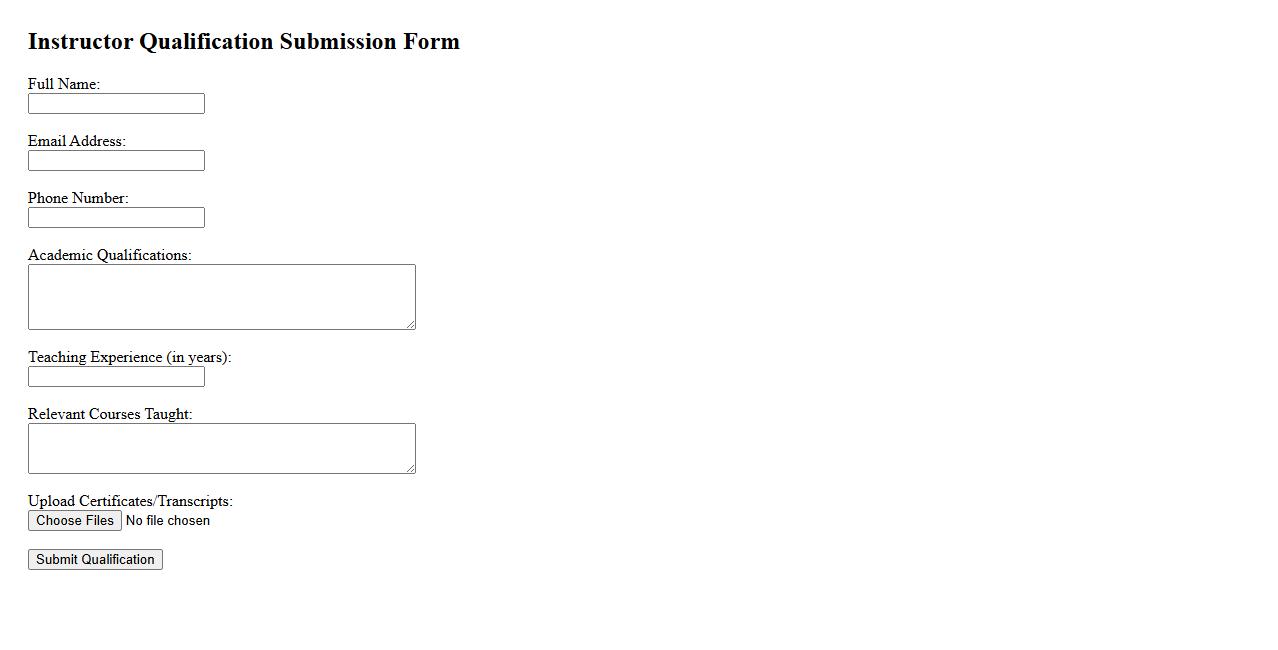The height and width of the screenshot is (650, 1278).
Task: Click the 'No file chosen' text
Action: [168, 521]
